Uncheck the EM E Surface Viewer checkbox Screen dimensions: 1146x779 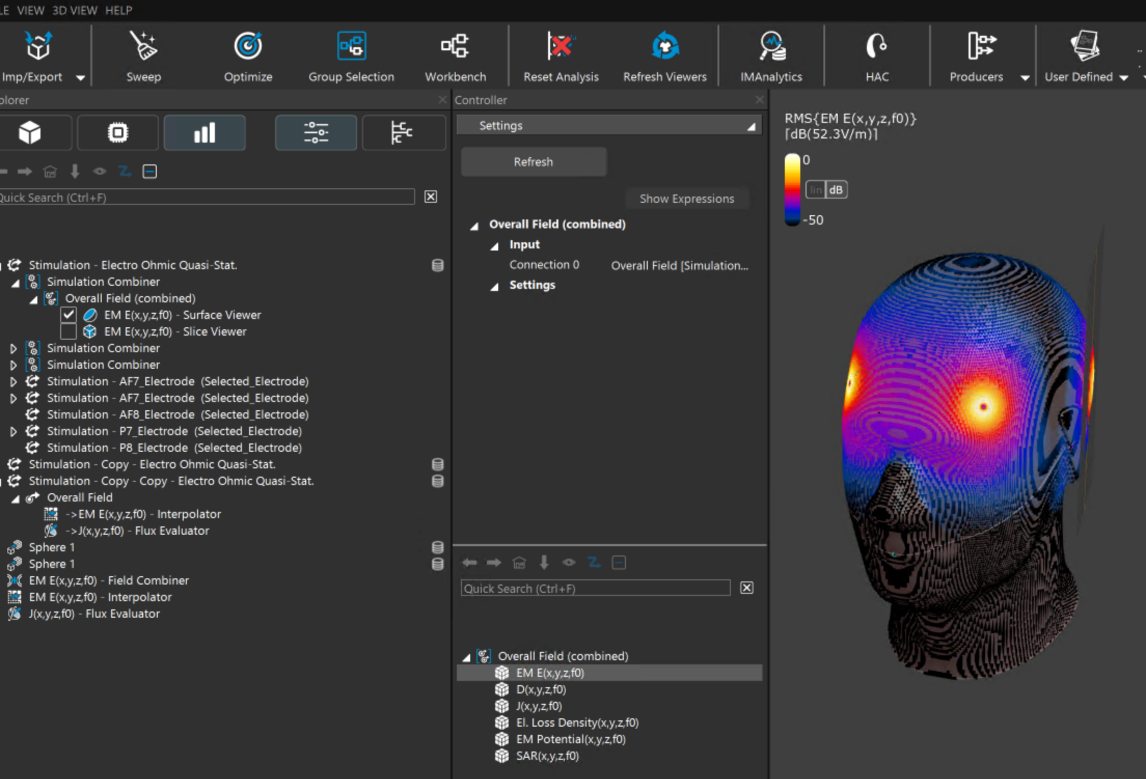68,315
